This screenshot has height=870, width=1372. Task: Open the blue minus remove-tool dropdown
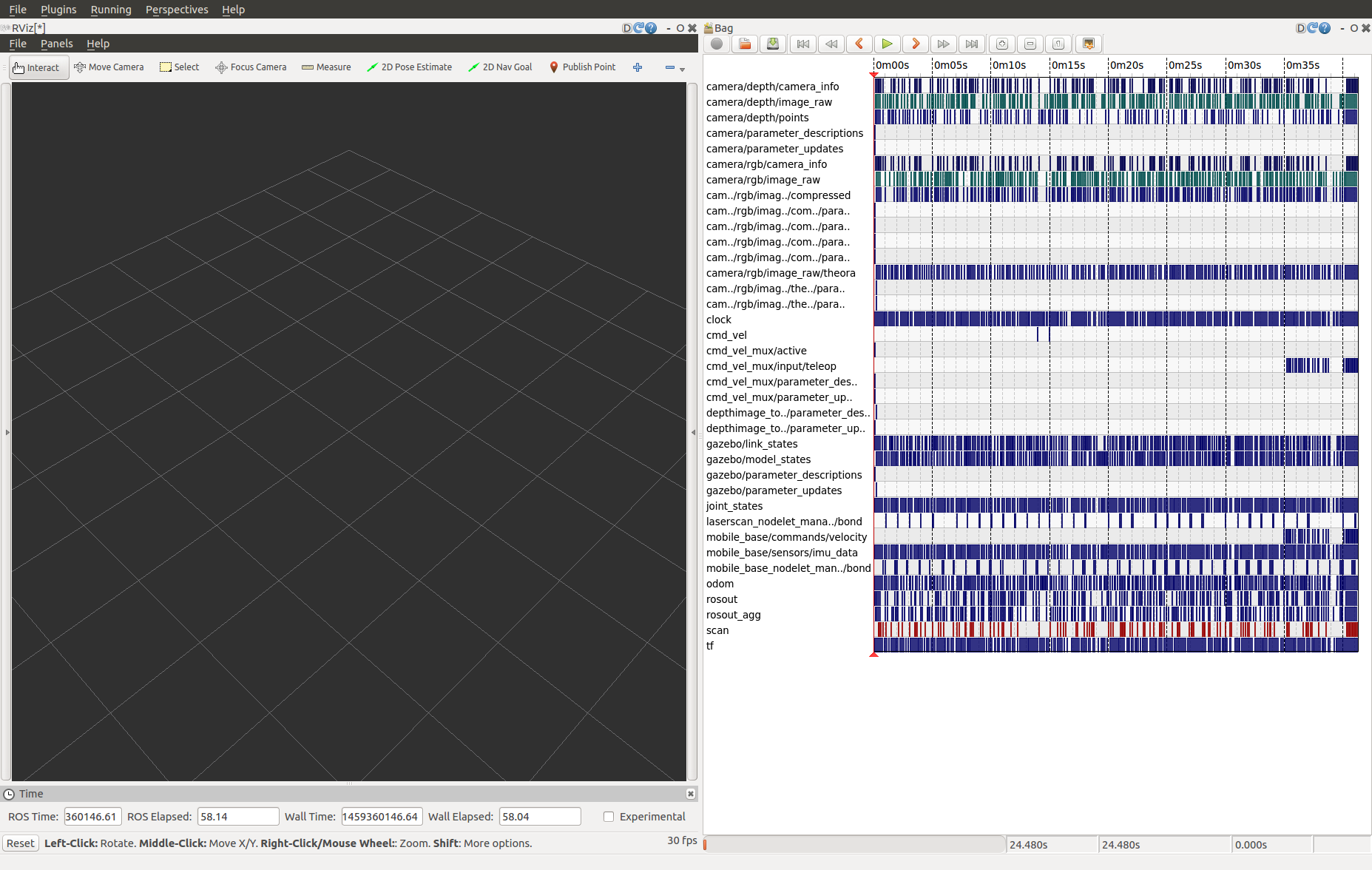pyautogui.click(x=675, y=67)
